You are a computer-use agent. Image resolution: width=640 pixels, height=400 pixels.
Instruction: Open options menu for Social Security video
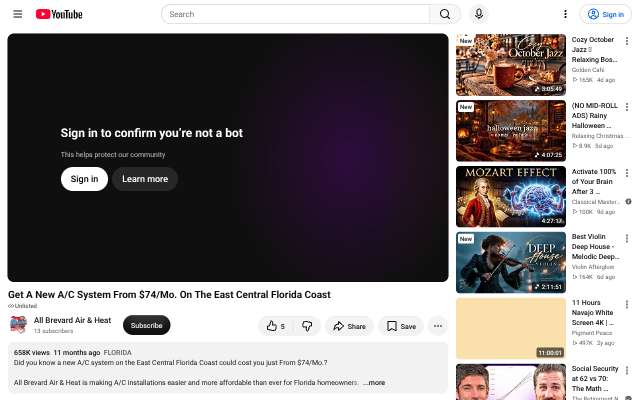627,370
